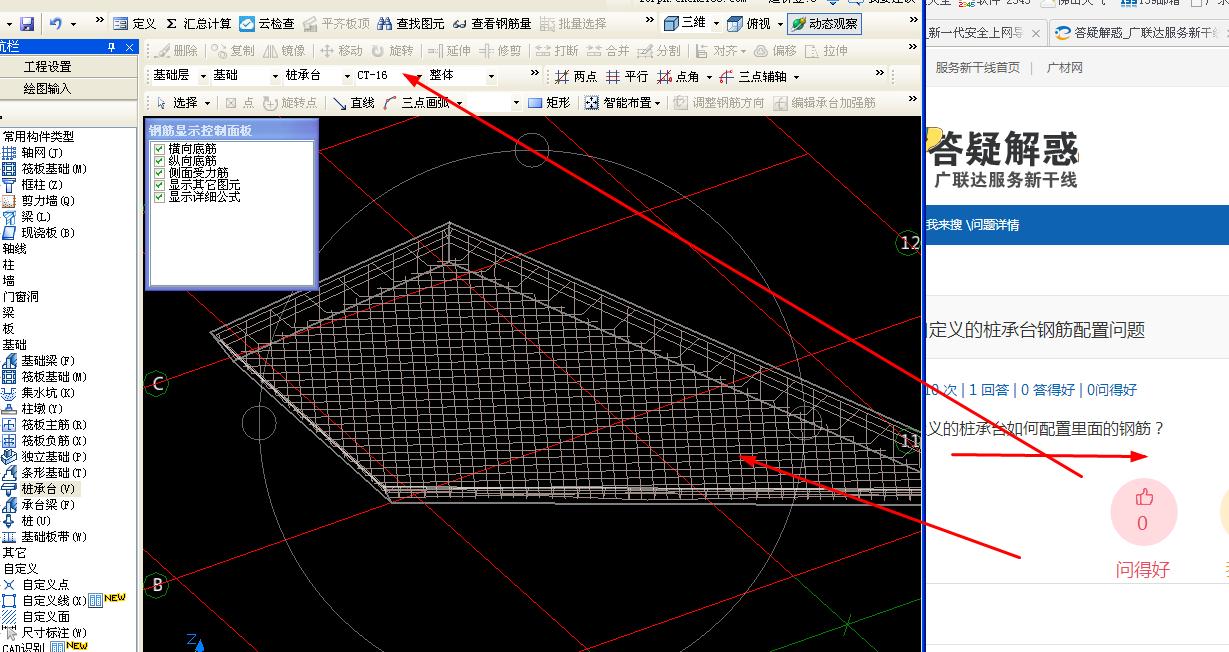Click 服务新干线首页 link in browser
1229x652 pixels.
(x=977, y=68)
